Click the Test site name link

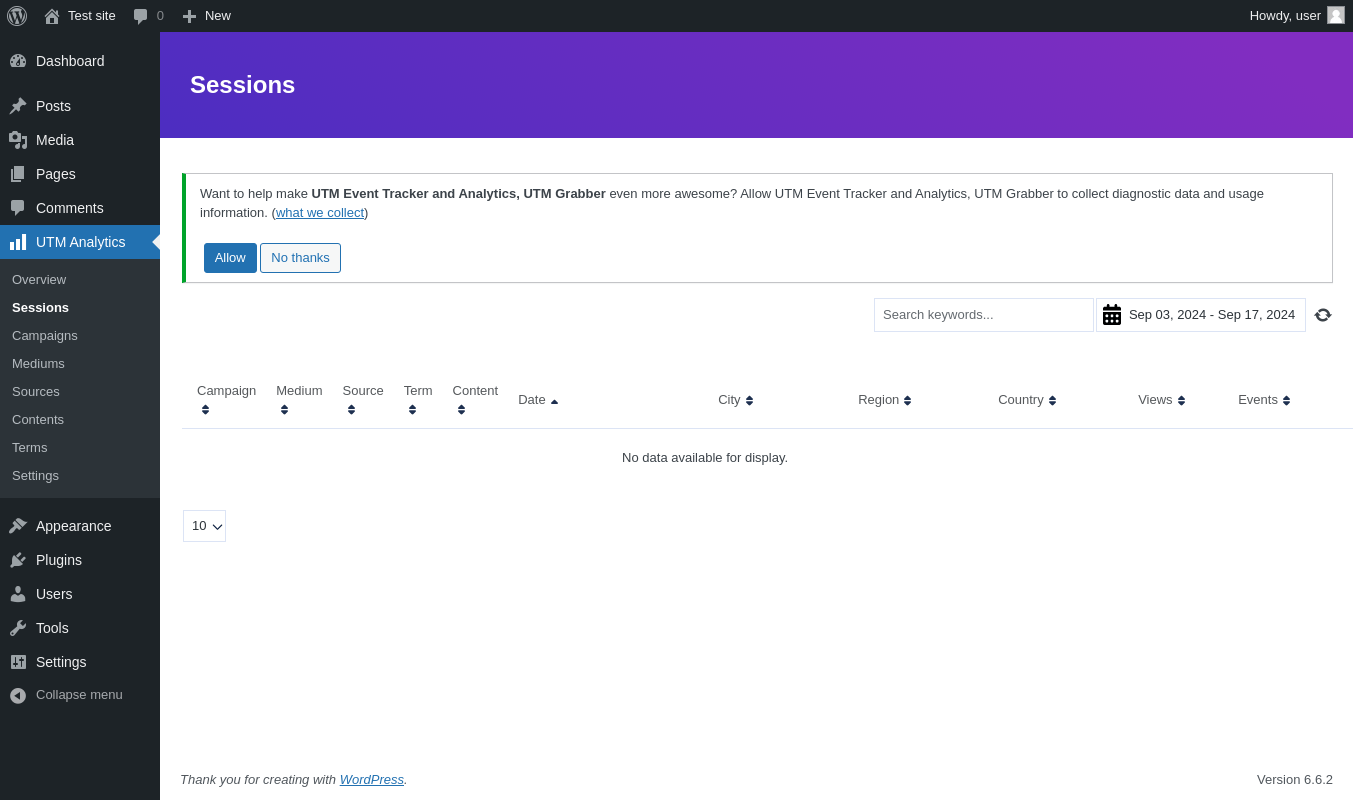(92, 16)
